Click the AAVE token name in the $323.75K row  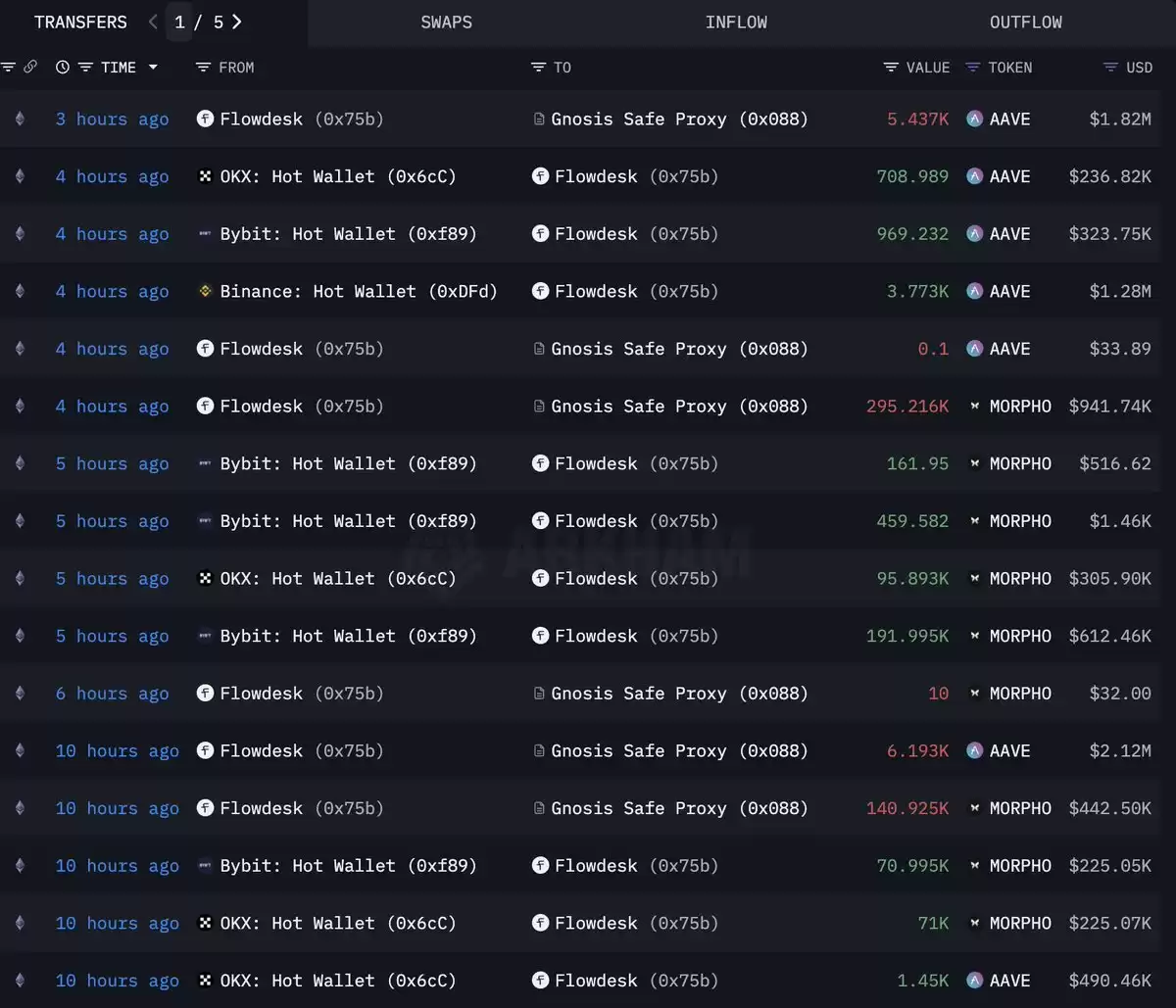tap(1009, 233)
